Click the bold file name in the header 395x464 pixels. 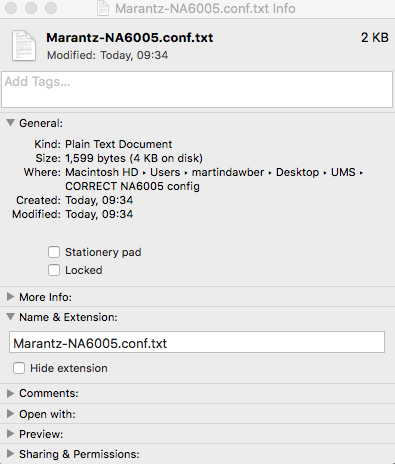click(x=130, y=37)
